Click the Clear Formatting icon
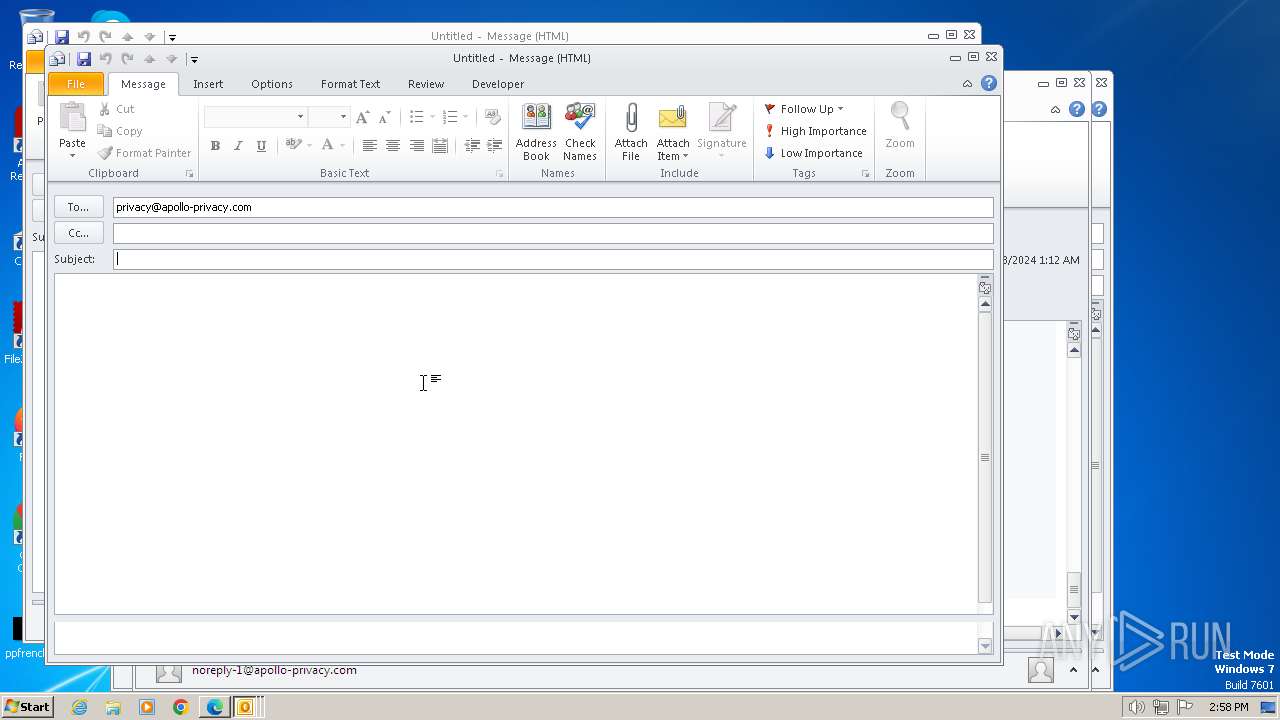This screenshot has width=1280, height=720. (492, 117)
